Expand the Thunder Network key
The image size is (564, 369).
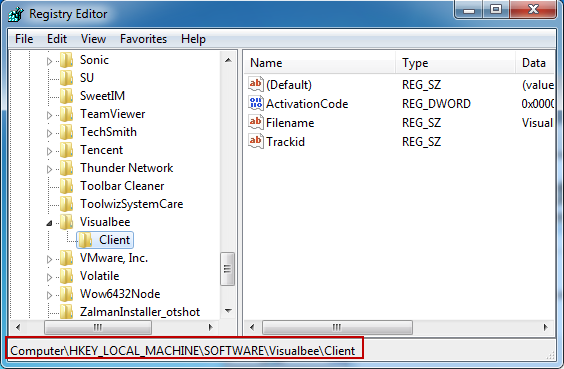point(50,169)
